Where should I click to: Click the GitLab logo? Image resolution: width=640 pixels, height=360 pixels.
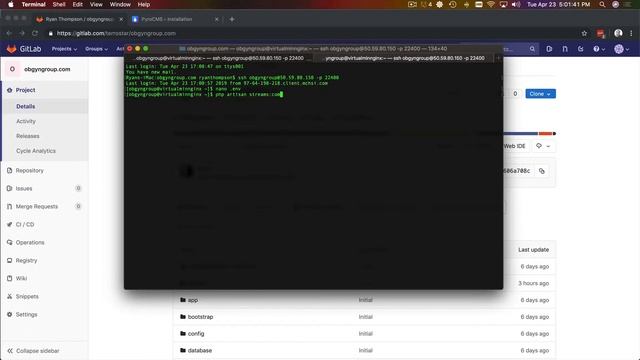click(x=24, y=49)
